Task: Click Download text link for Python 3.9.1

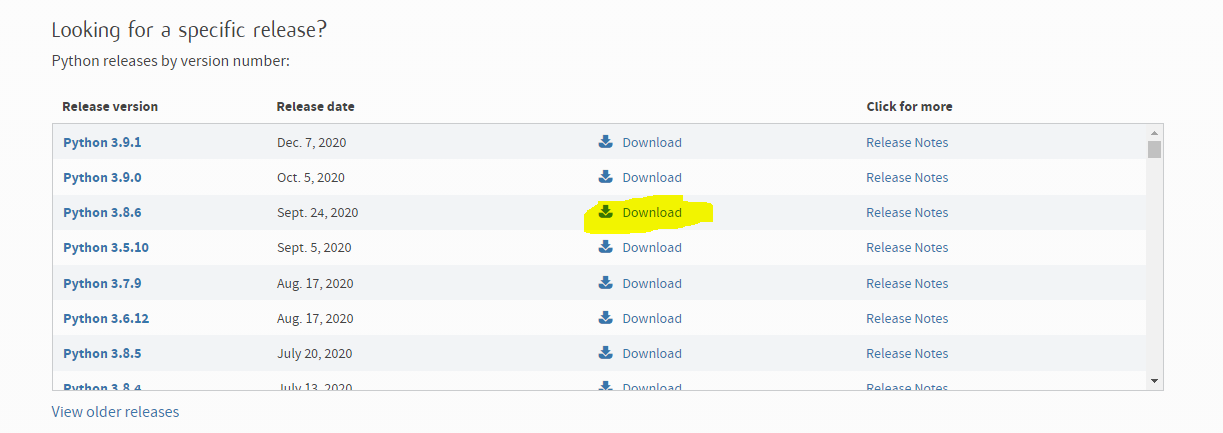Action: pos(652,142)
